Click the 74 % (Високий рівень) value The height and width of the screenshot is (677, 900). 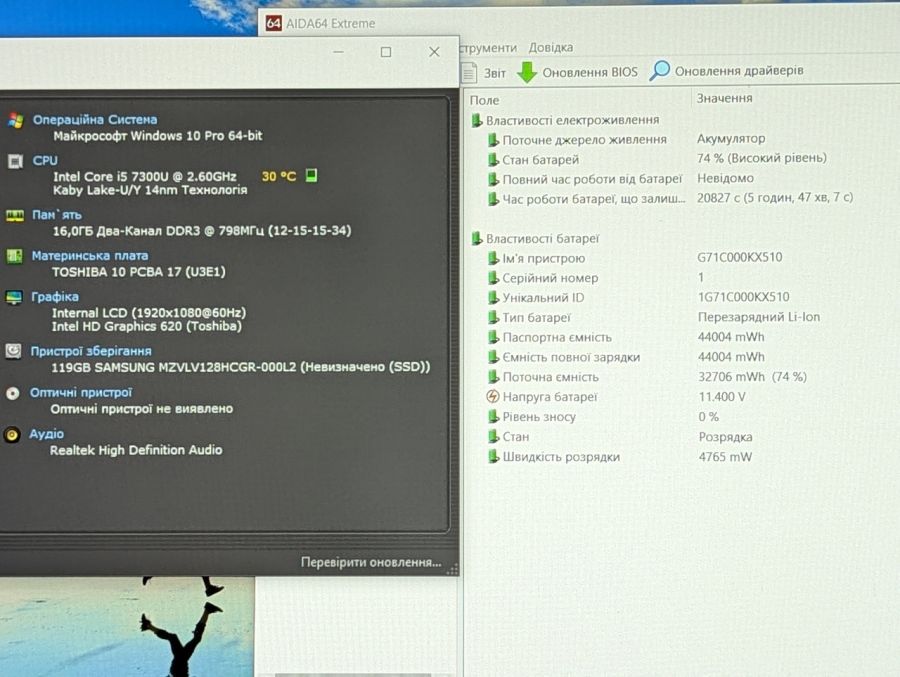click(x=762, y=158)
